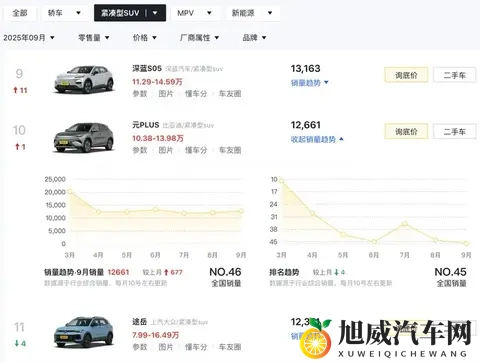Open 图片 for 途岳

point(166,347)
